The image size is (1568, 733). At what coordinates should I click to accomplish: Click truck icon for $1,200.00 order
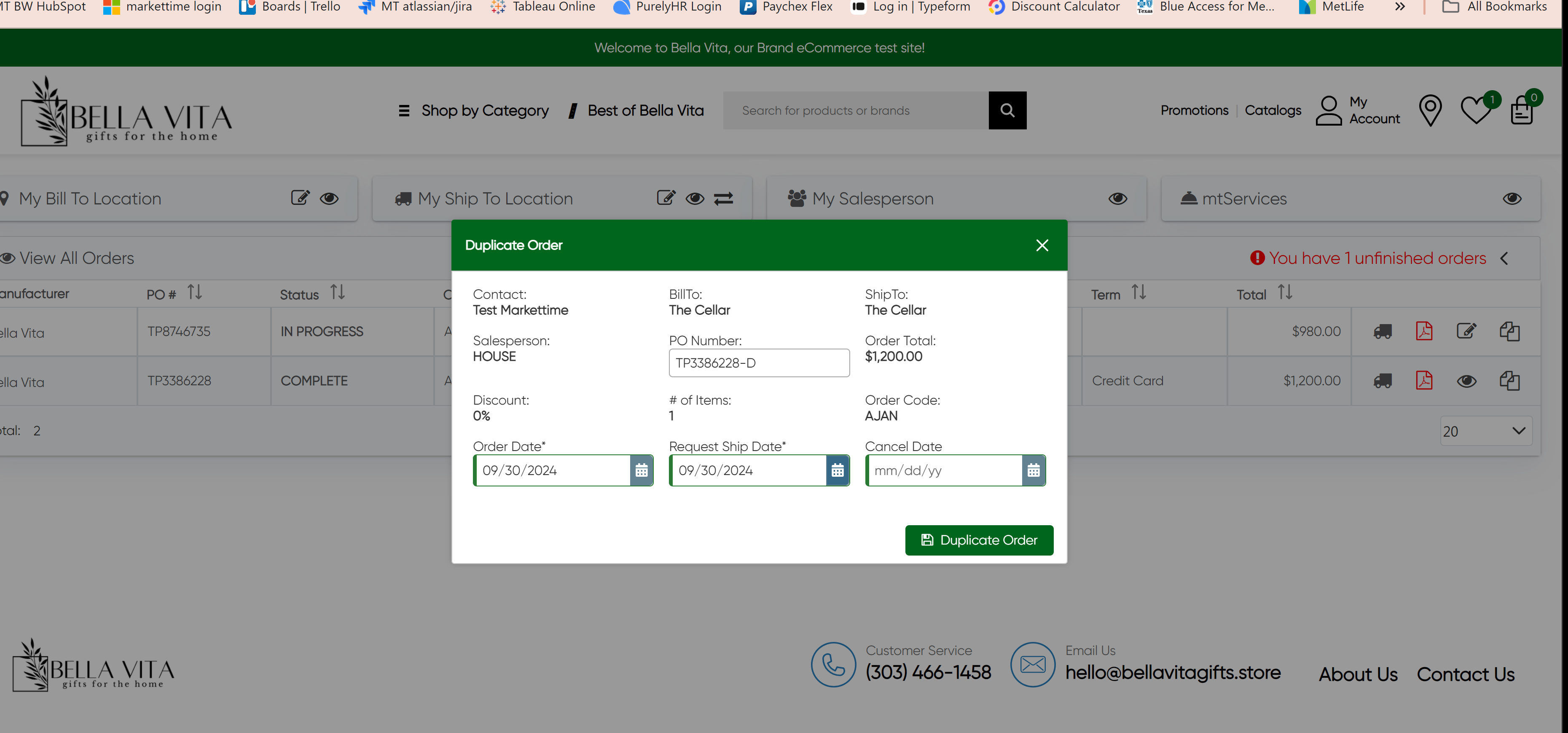click(1383, 381)
